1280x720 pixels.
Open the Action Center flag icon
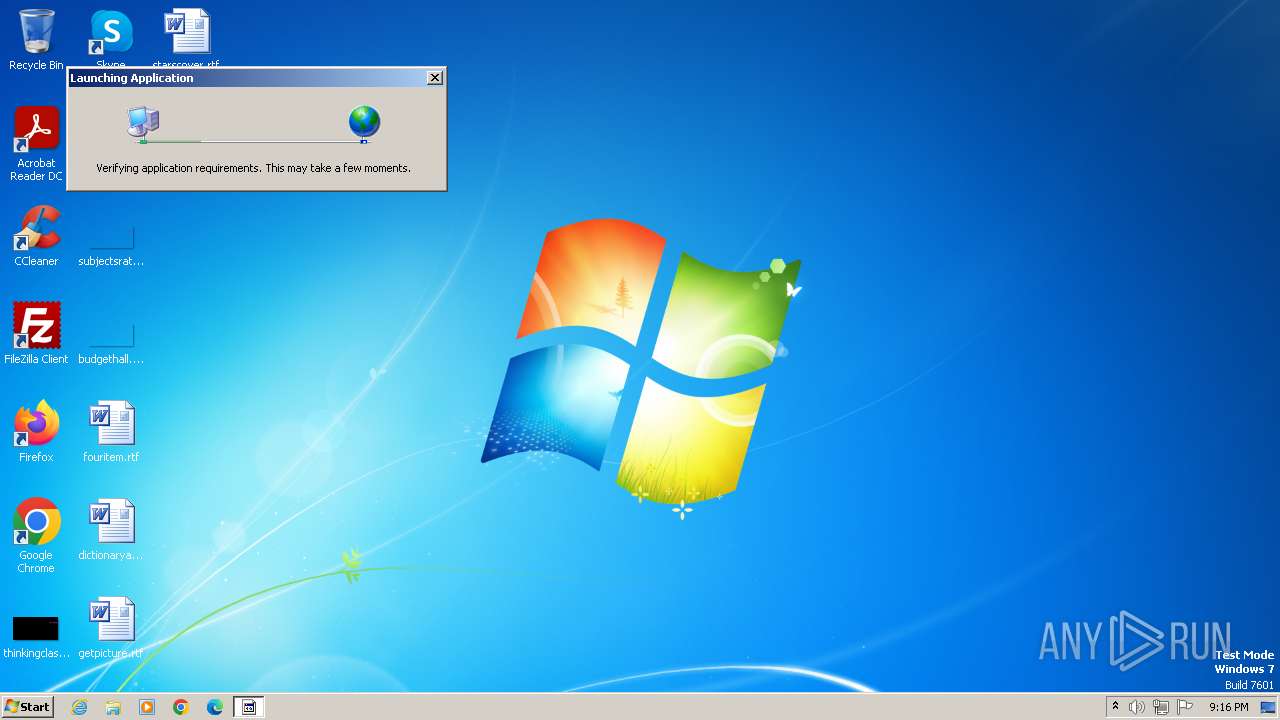click(1185, 707)
